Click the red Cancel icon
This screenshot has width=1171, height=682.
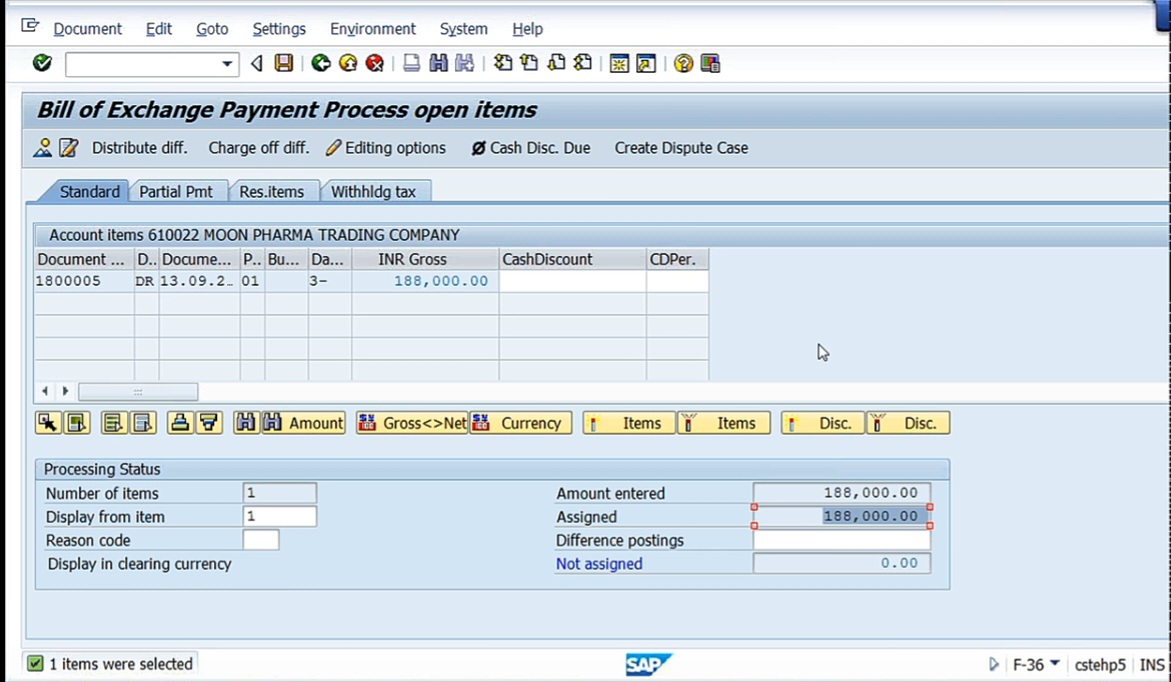(375, 63)
